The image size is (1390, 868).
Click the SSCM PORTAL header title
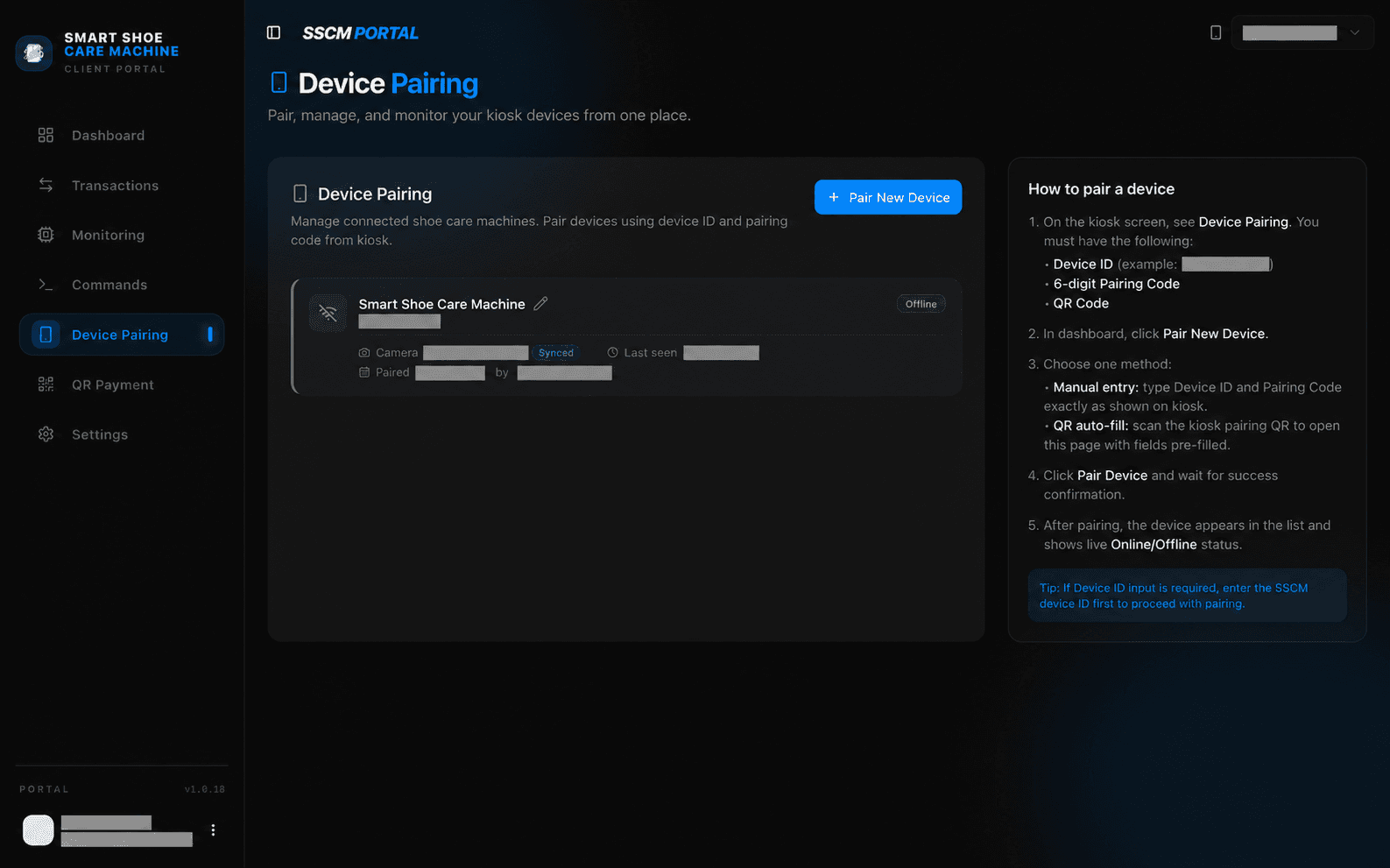pos(360,33)
